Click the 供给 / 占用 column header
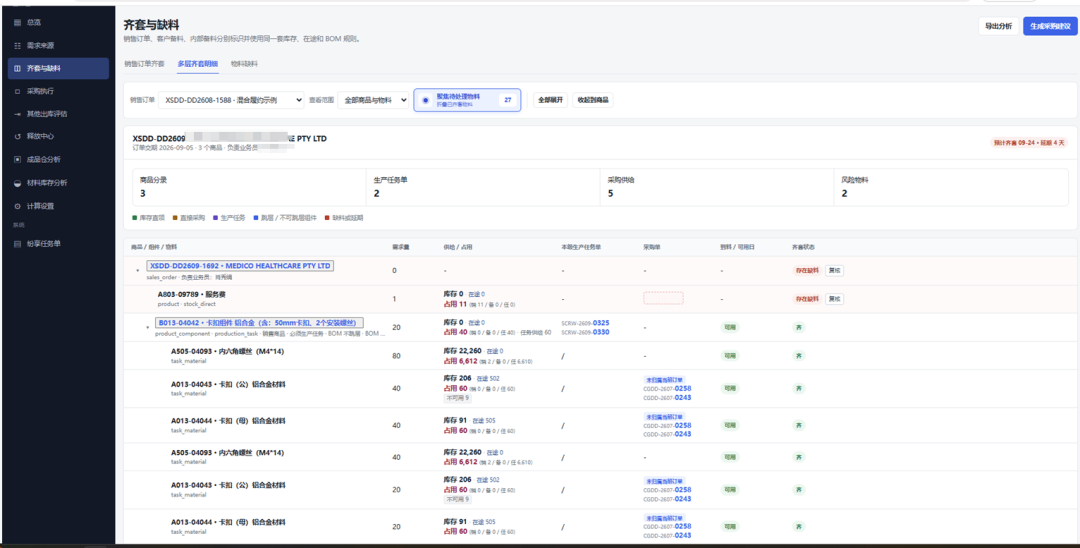The height and width of the screenshot is (548, 1080). click(x=458, y=247)
